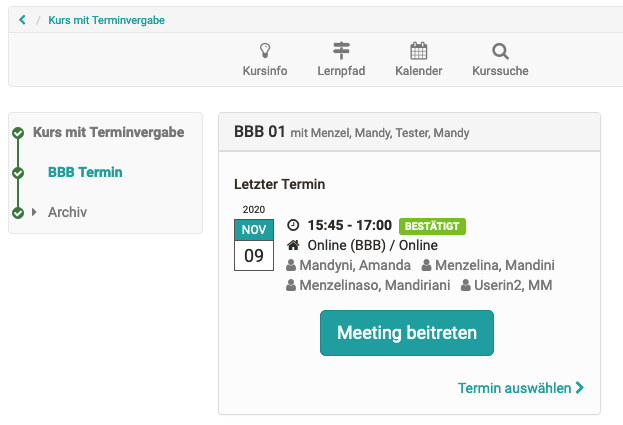Click the BESTÄTIGT status badge
The image size is (623, 425).
click(432, 226)
